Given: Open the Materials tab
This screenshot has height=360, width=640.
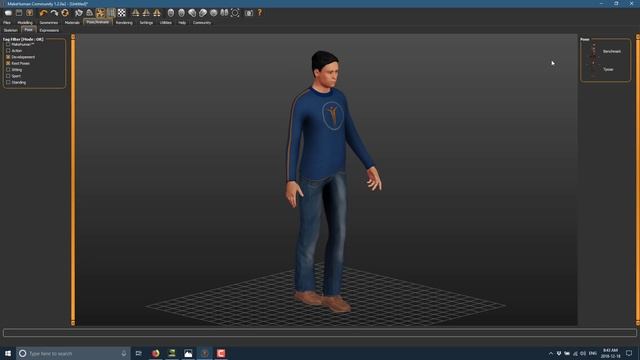Looking at the screenshot, I should pyautogui.click(x=72, y=23).
